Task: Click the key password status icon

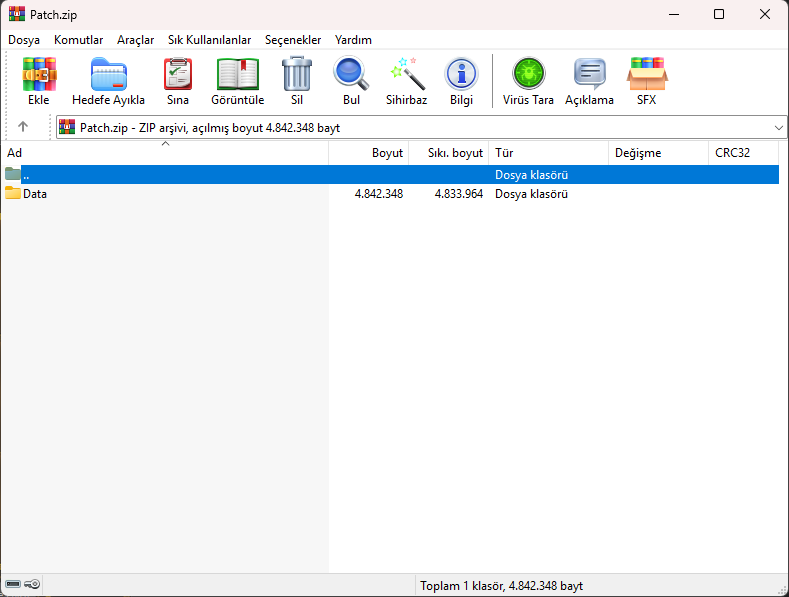Action: (32, 584)
